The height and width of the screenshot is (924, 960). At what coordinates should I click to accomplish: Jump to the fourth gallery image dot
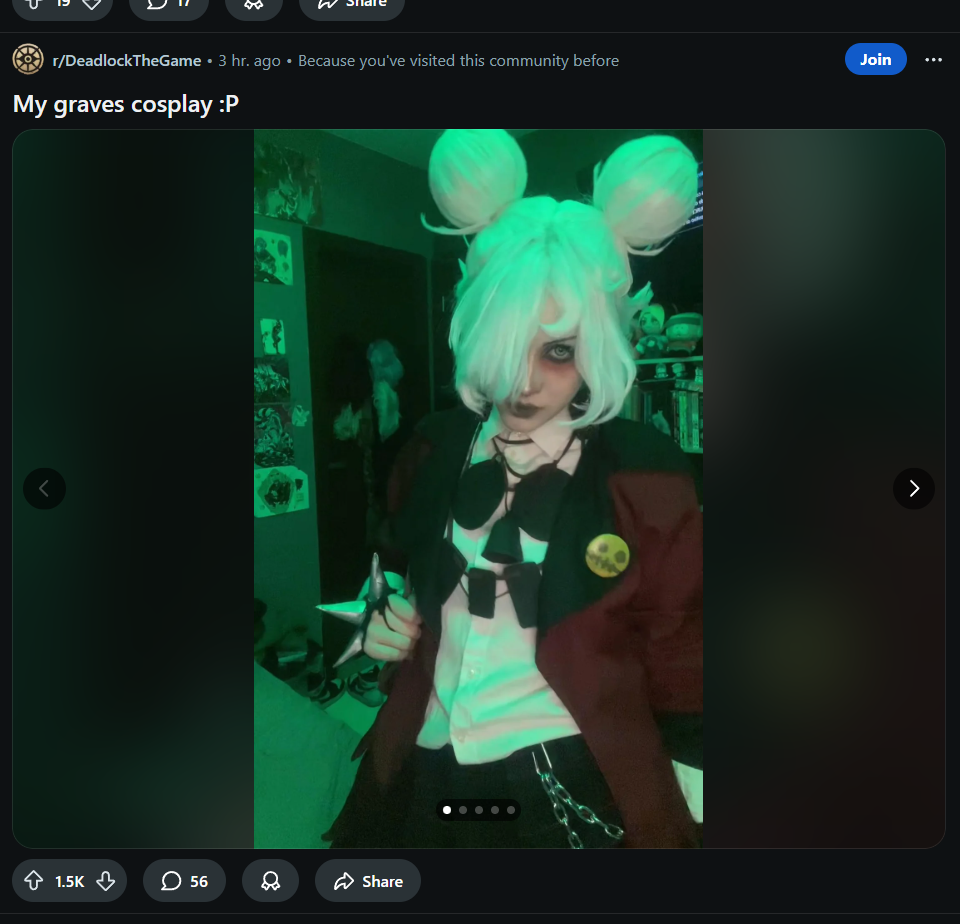pyautogui.click(x=495, y=810)
